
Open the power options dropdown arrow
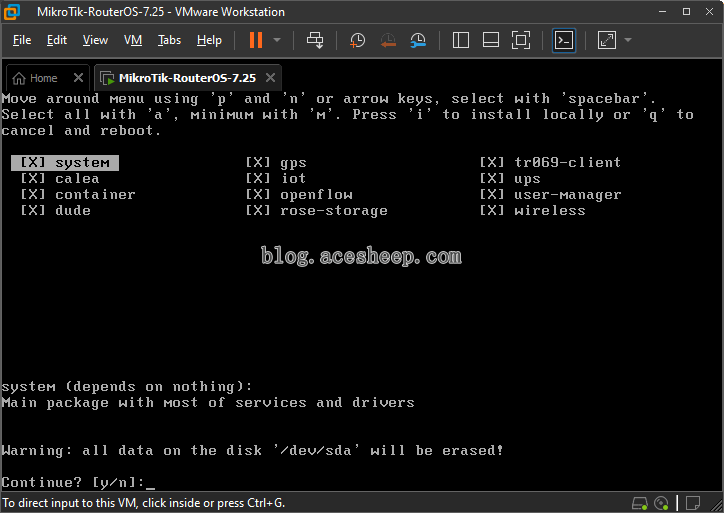point(277,40)
